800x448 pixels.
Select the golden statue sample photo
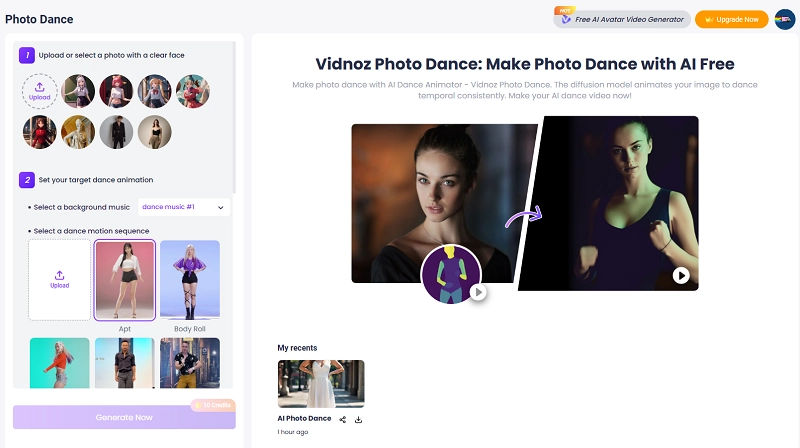[x=78, y=132]
